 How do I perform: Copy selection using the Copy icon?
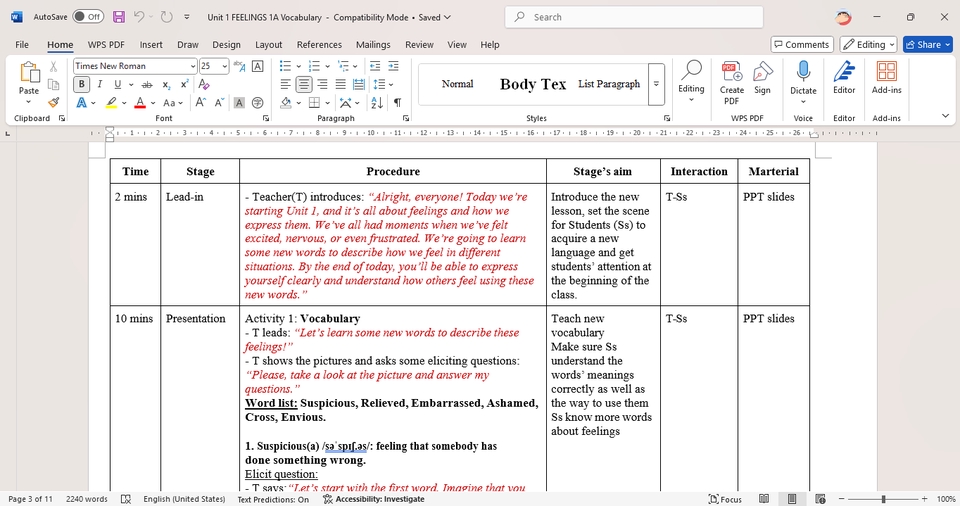[x=54, y=85]
